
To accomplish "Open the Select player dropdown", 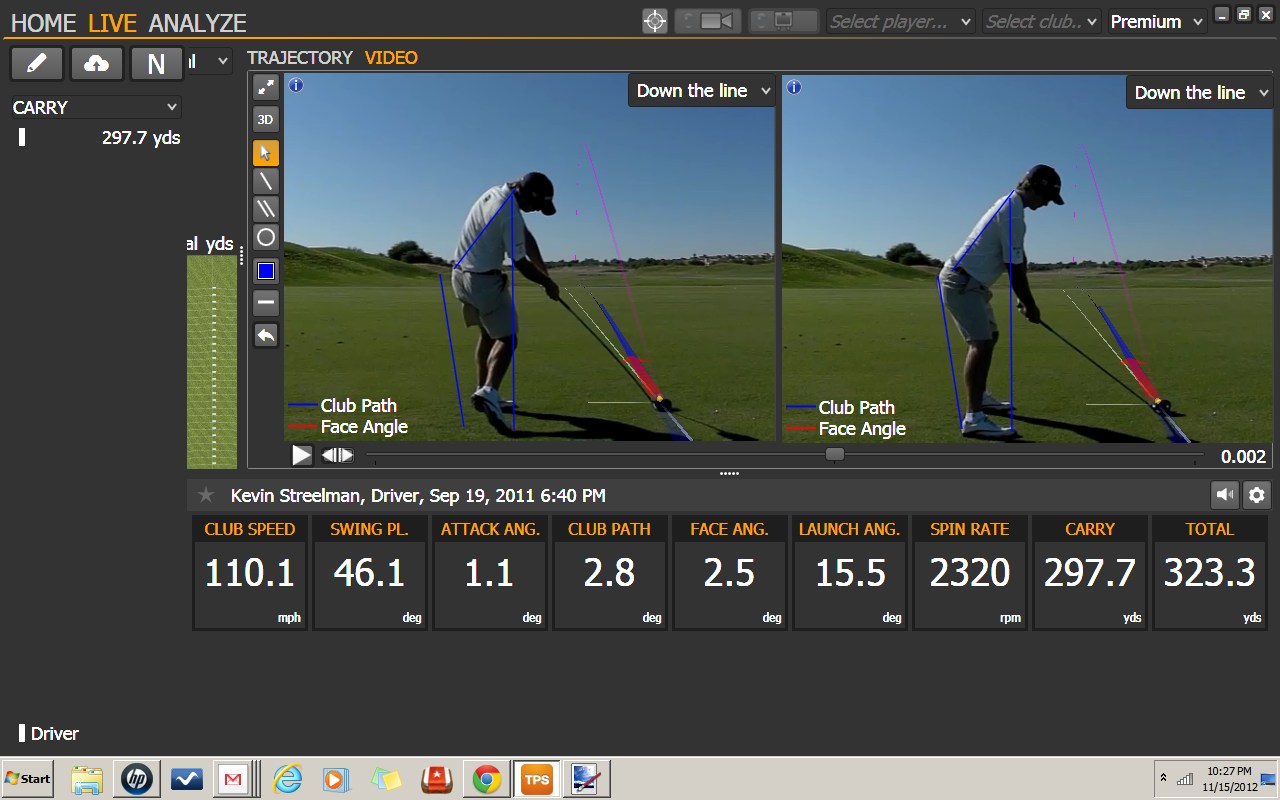I will coord(901,21).
